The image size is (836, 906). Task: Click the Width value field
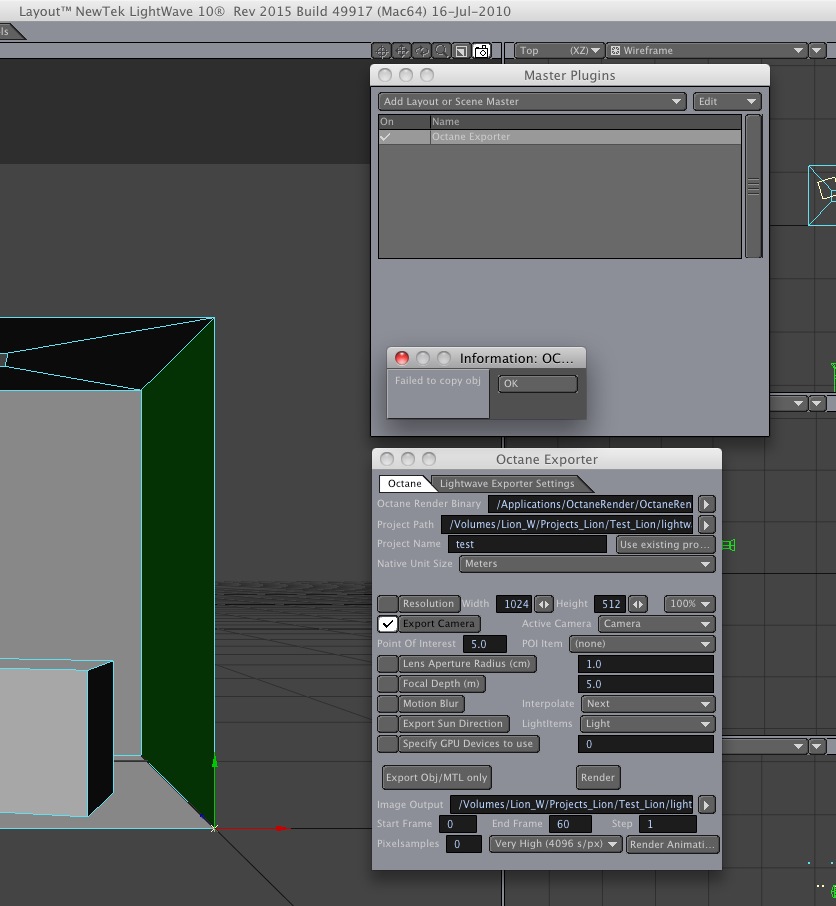click(514, 604)
